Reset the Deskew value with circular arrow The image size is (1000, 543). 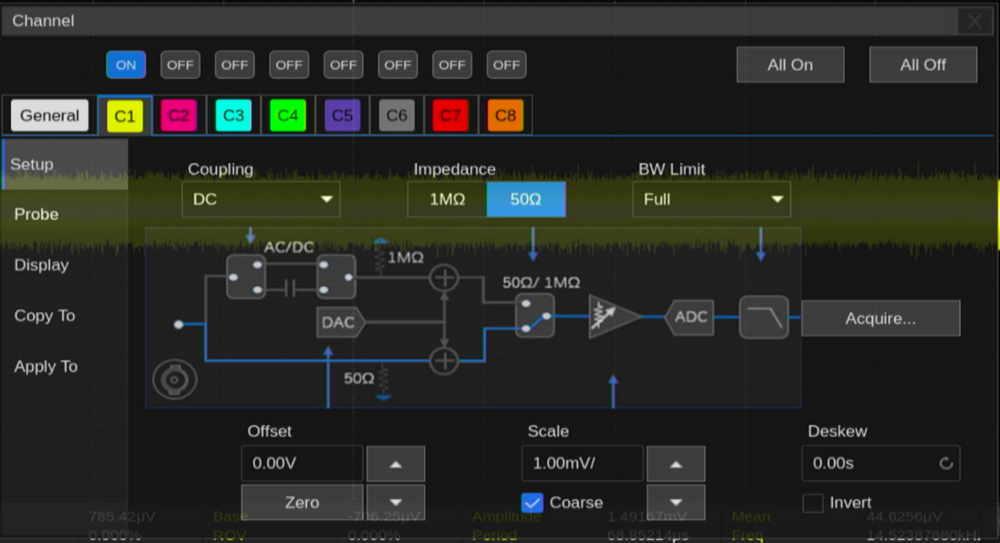pos(945,464)
